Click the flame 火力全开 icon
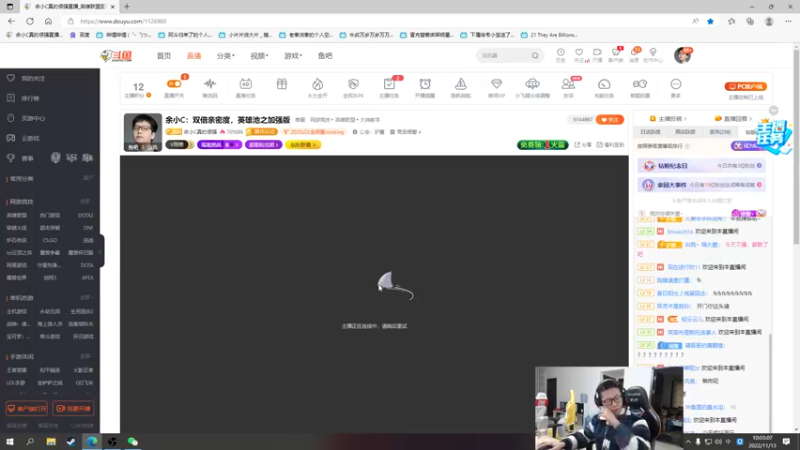 click(317, 84)
